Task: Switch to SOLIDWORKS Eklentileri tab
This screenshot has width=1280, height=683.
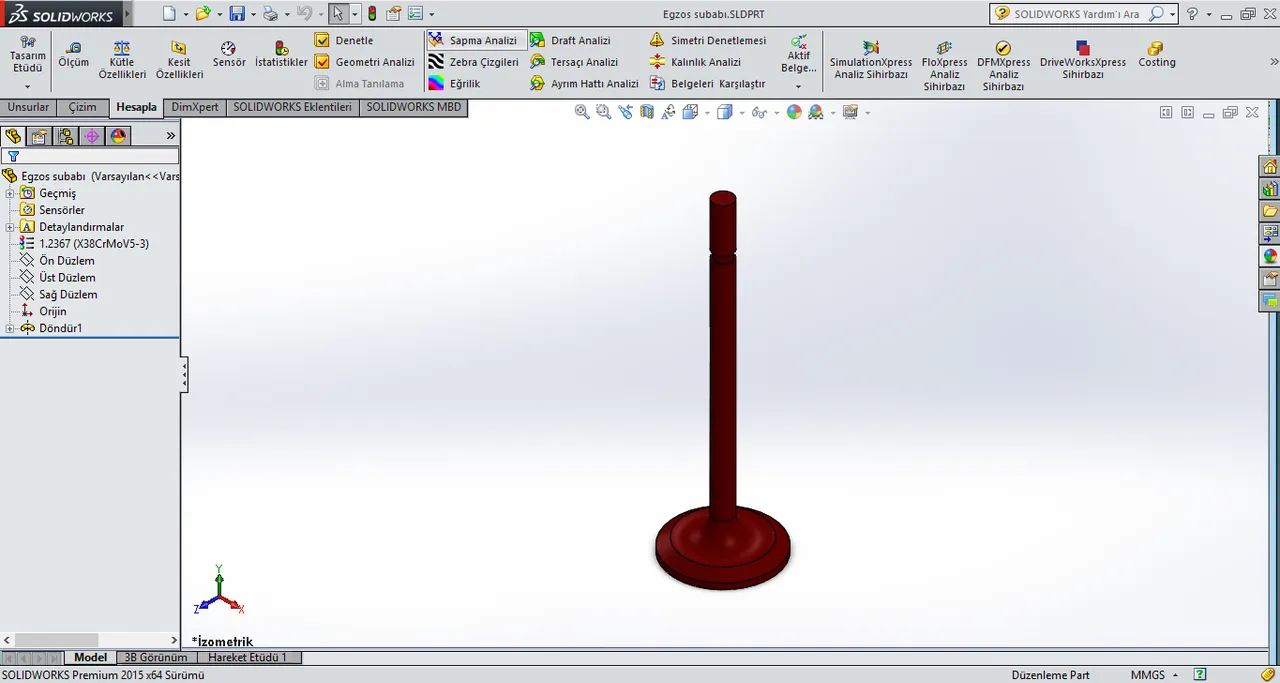Action: tap(292, 107)
